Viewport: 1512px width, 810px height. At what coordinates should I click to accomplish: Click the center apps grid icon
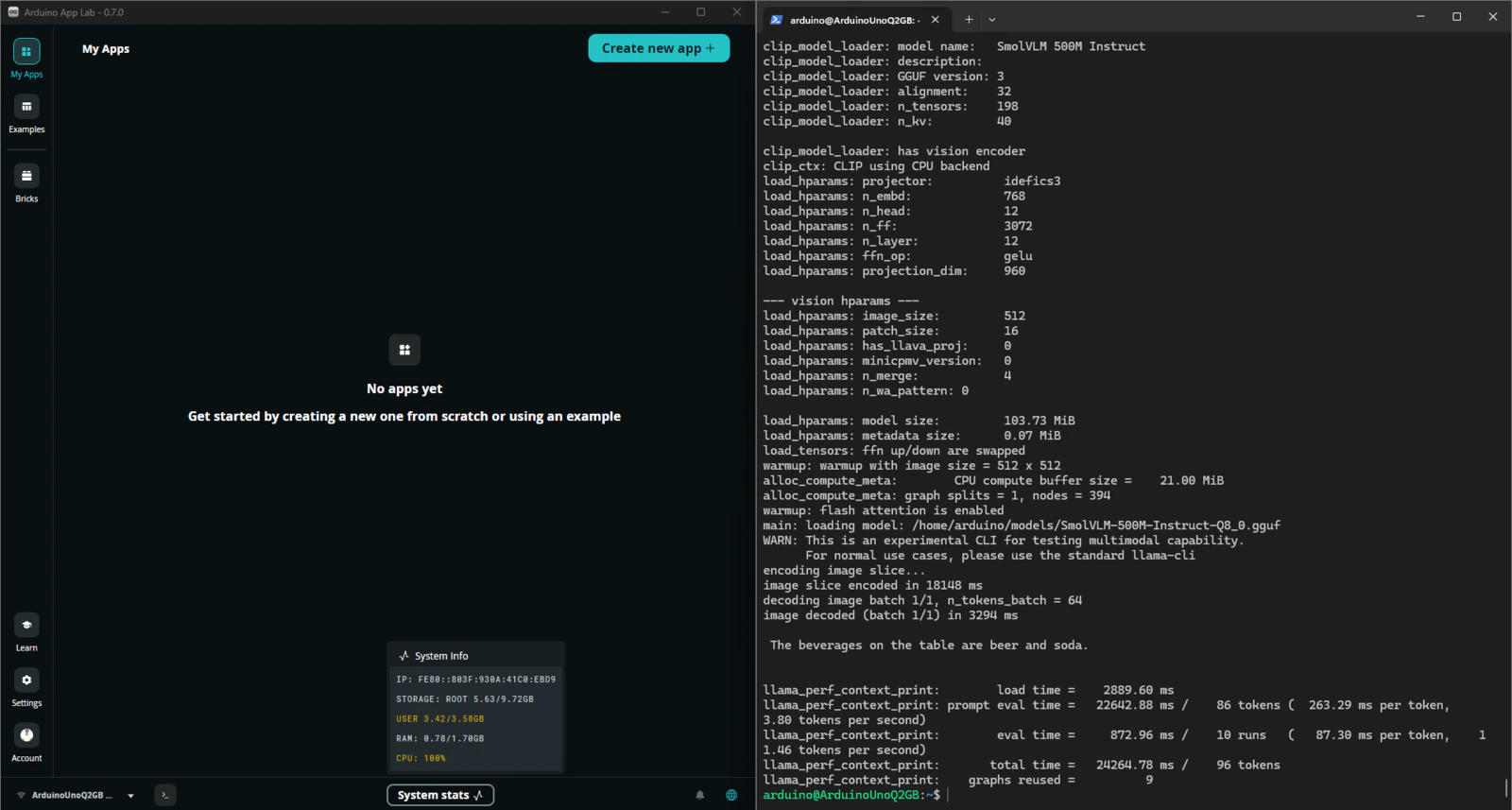[x=404, y=350]
